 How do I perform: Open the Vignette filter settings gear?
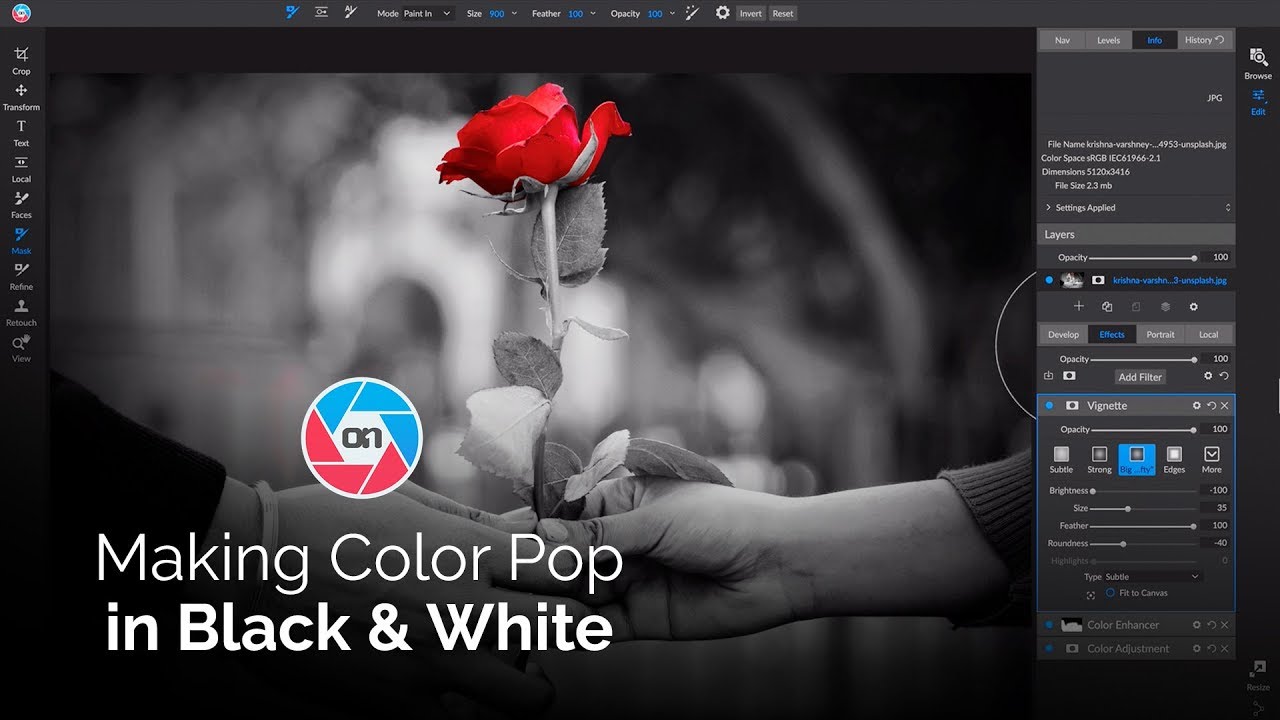coord(1196,405)
